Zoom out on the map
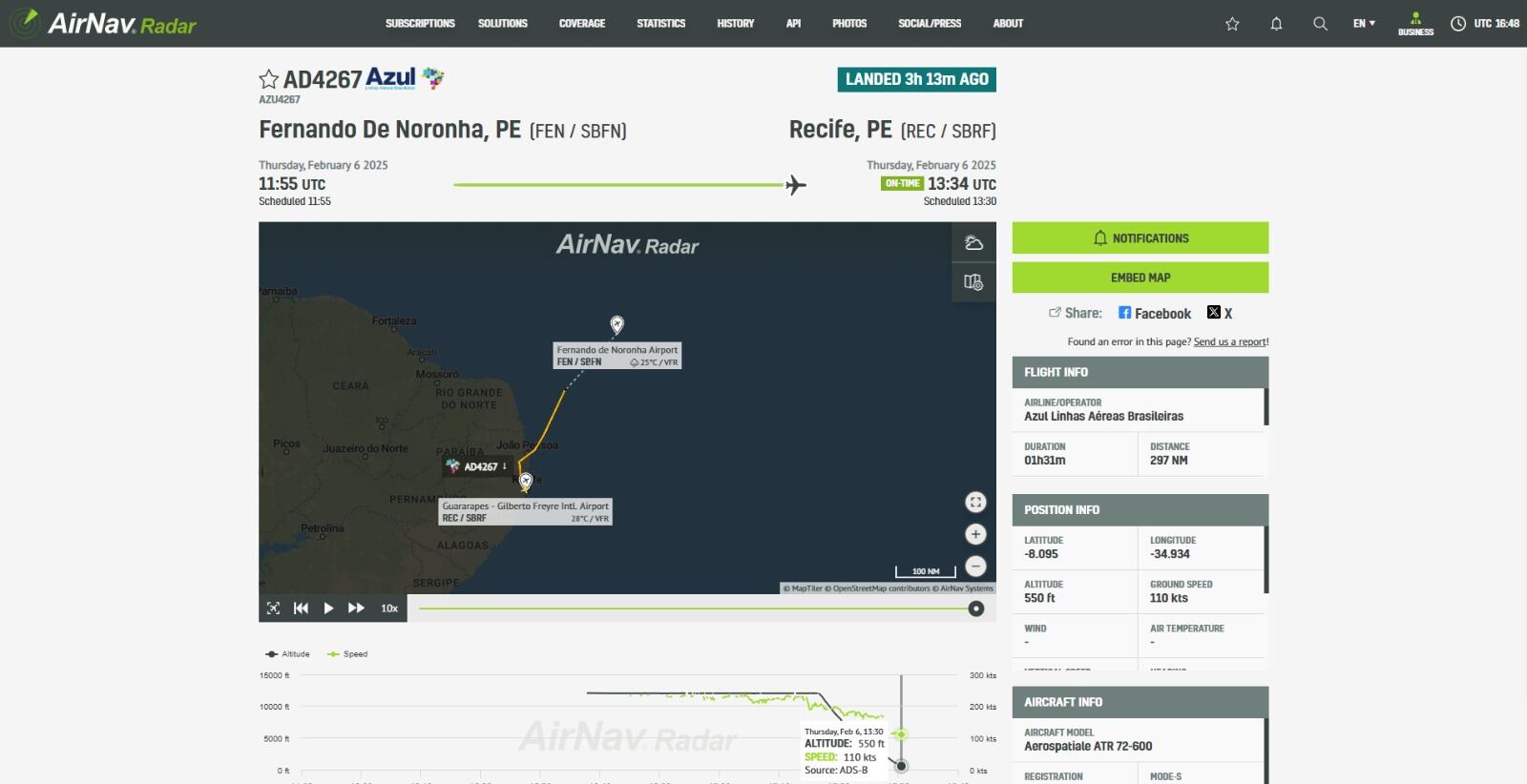1527x784 pixels. tap(975, 566)
